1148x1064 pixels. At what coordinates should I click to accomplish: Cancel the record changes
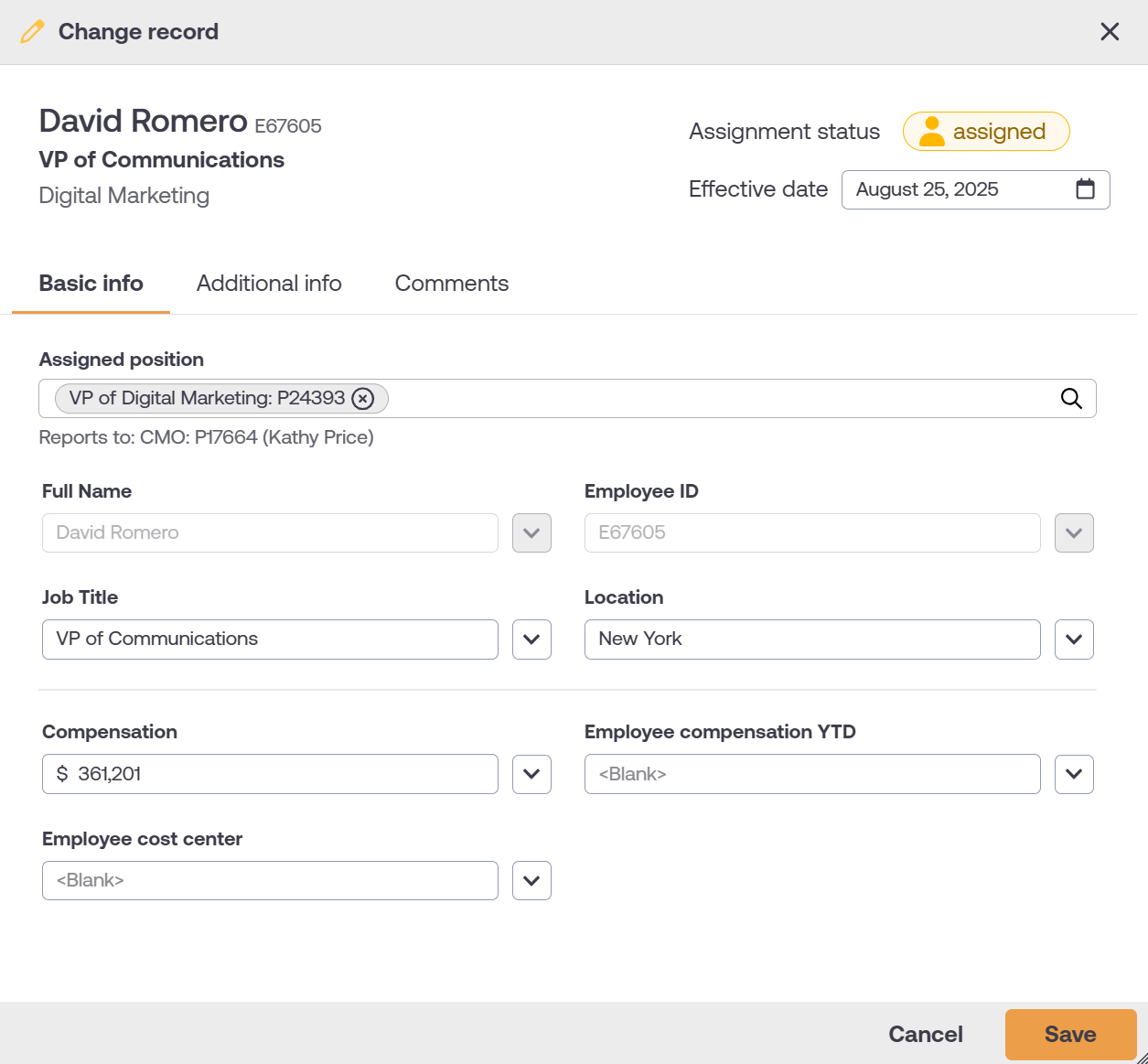click(x=926, y=1034)
